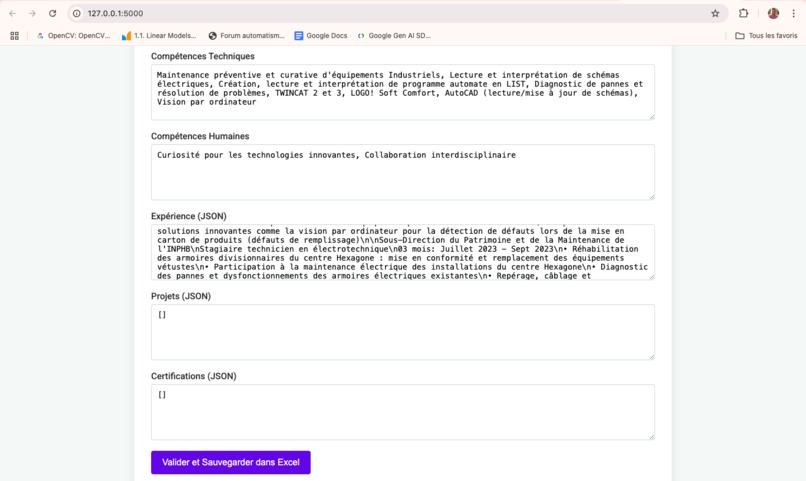The image size is (806, 481).
Task: Open the Forum automatism bookmark
Action: coord(246,35)
